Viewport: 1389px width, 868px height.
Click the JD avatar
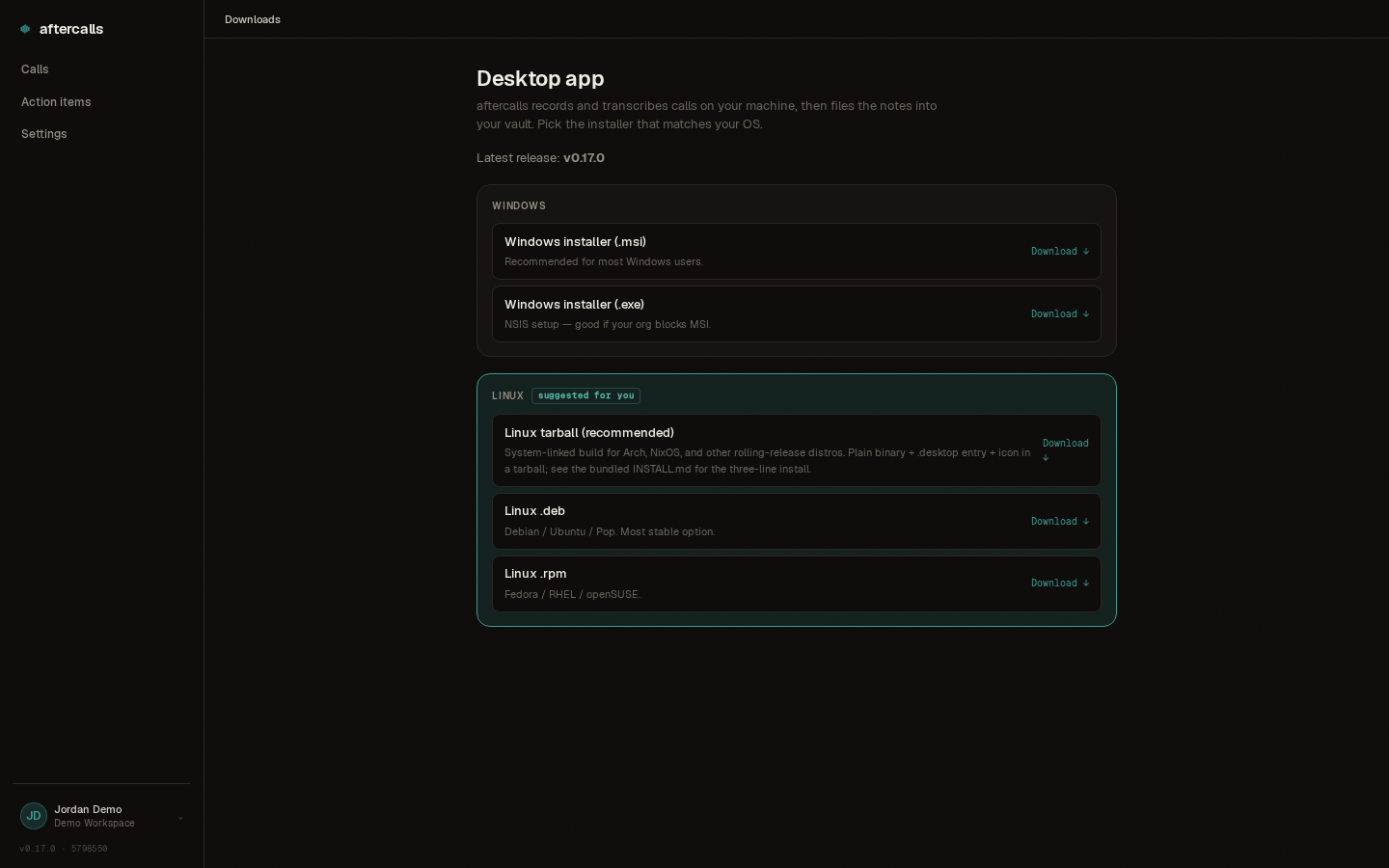tap(34, 816)
